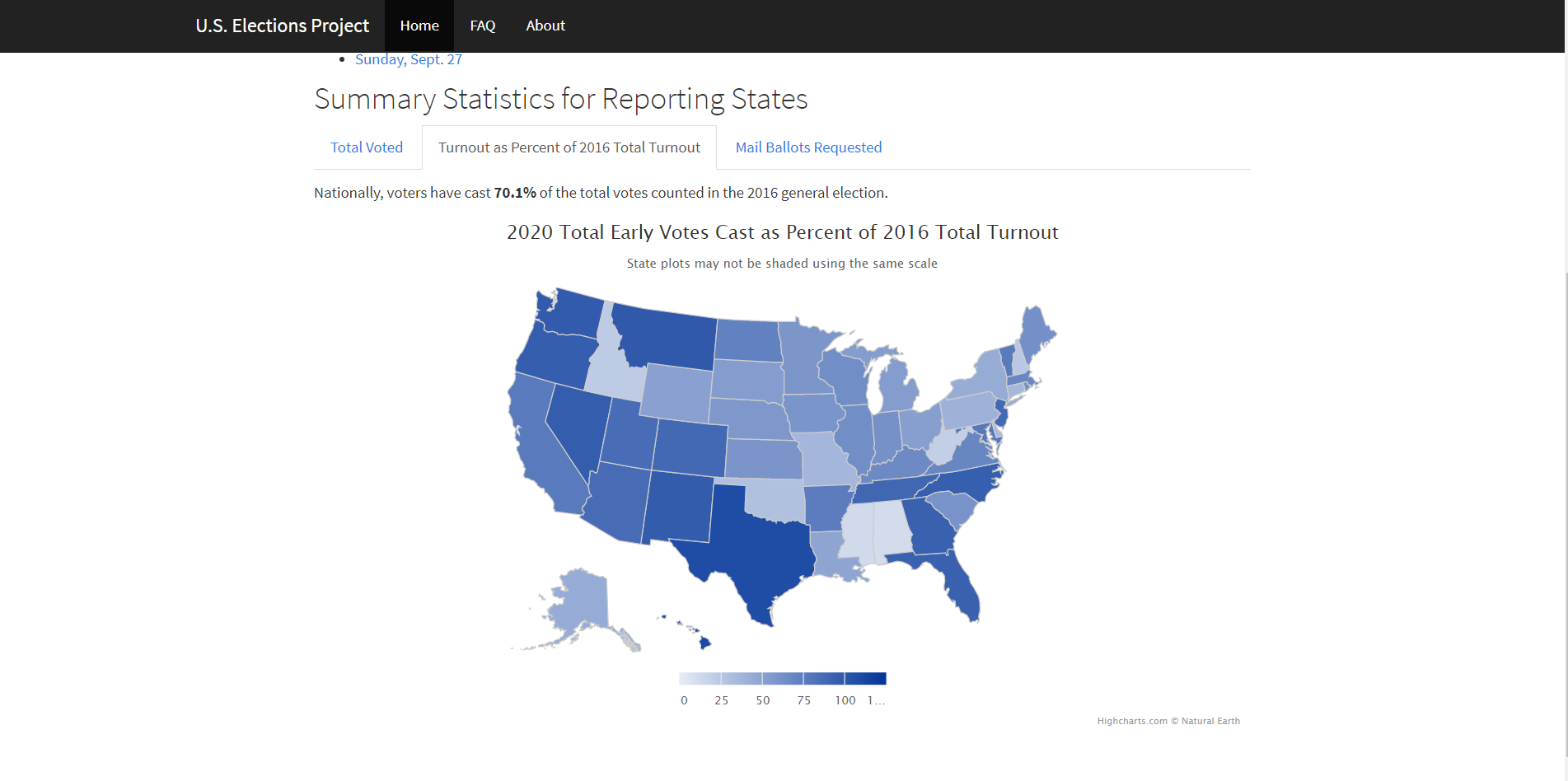Open the FAQ page in navbar
The height and width of the screenshot is (781, 1568).
(x=483, y=26)
